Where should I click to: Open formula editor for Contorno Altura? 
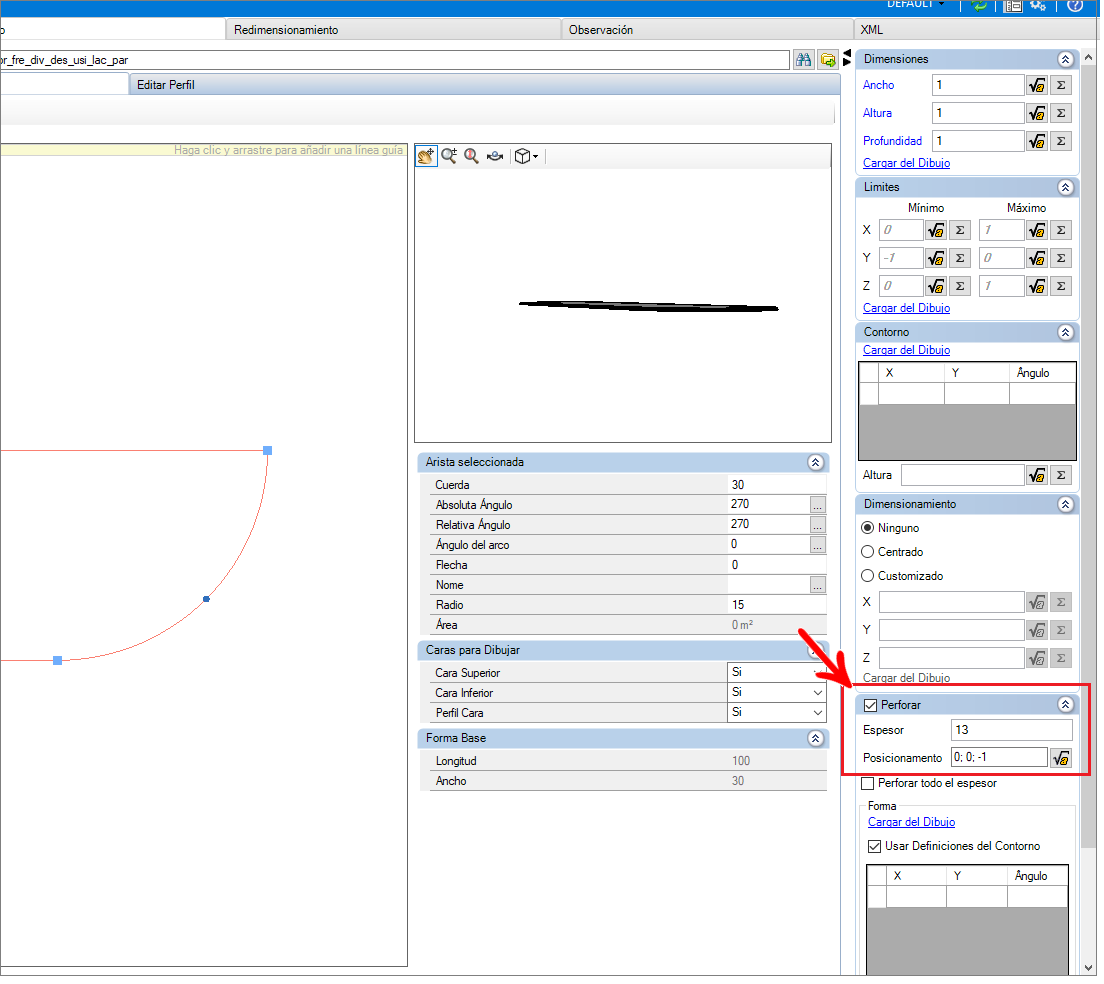pyautogui.click(x=1039, y=477)
